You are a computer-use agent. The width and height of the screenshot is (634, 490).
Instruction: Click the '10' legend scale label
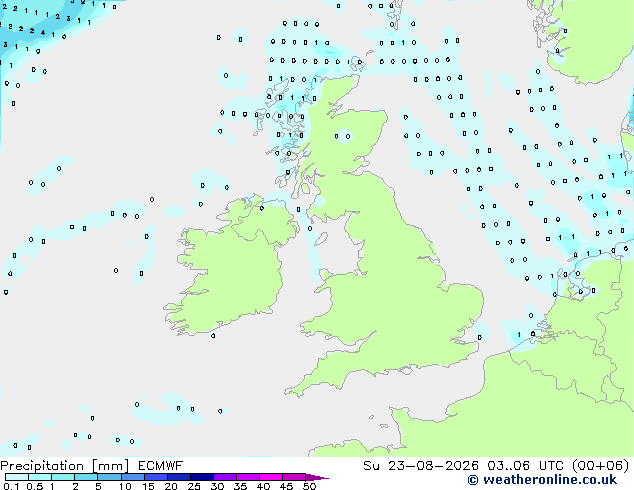coord(125,486)
